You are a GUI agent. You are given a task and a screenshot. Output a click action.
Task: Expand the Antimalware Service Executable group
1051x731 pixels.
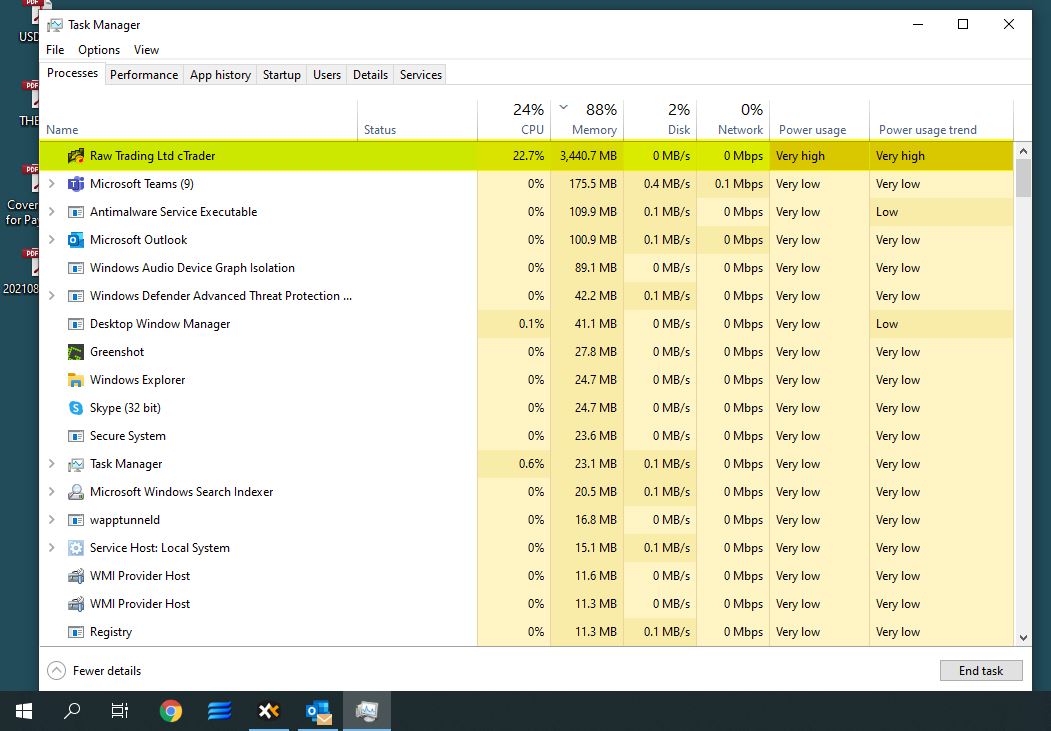52,212
